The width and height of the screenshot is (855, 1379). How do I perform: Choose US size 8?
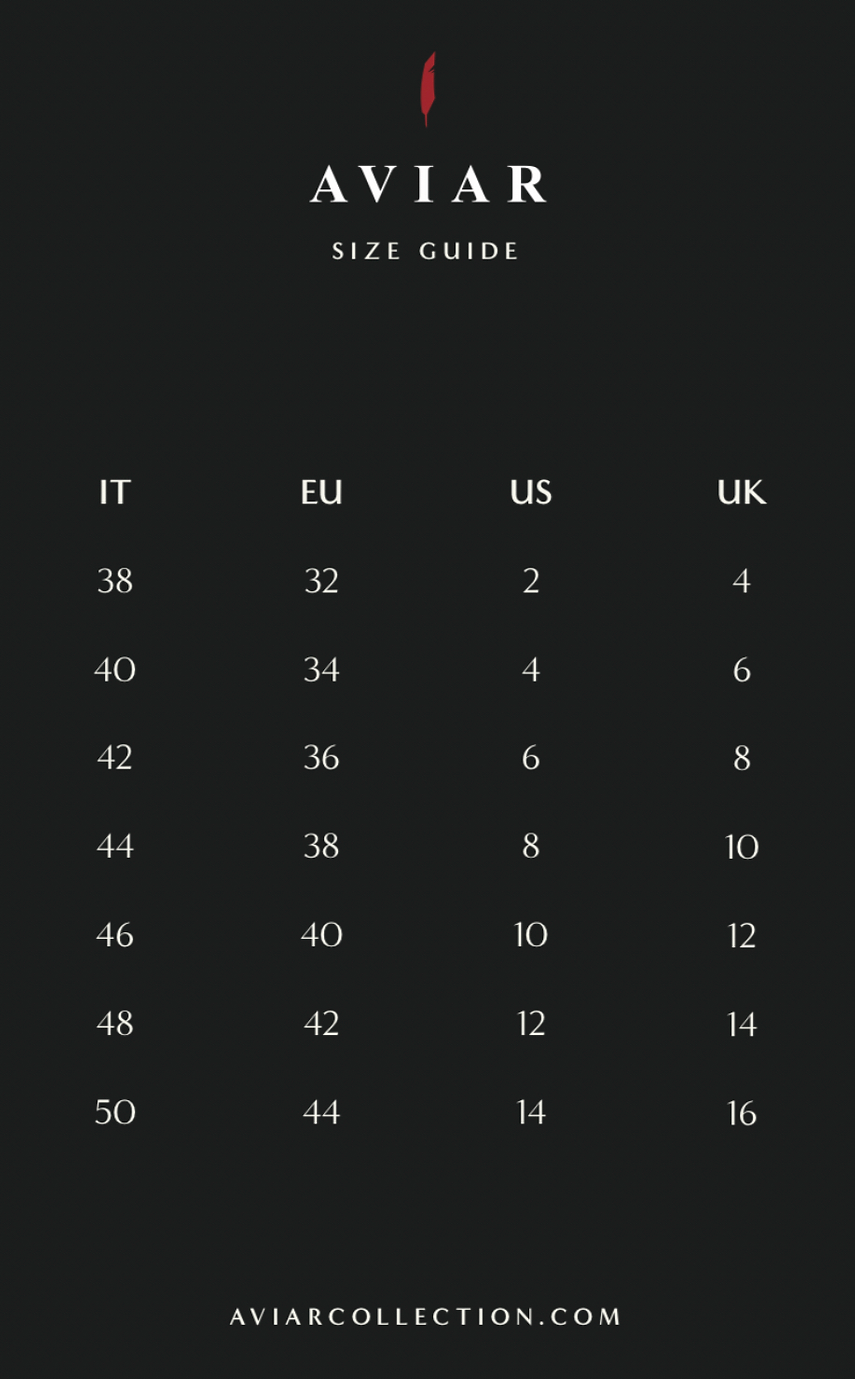[531, 846]
